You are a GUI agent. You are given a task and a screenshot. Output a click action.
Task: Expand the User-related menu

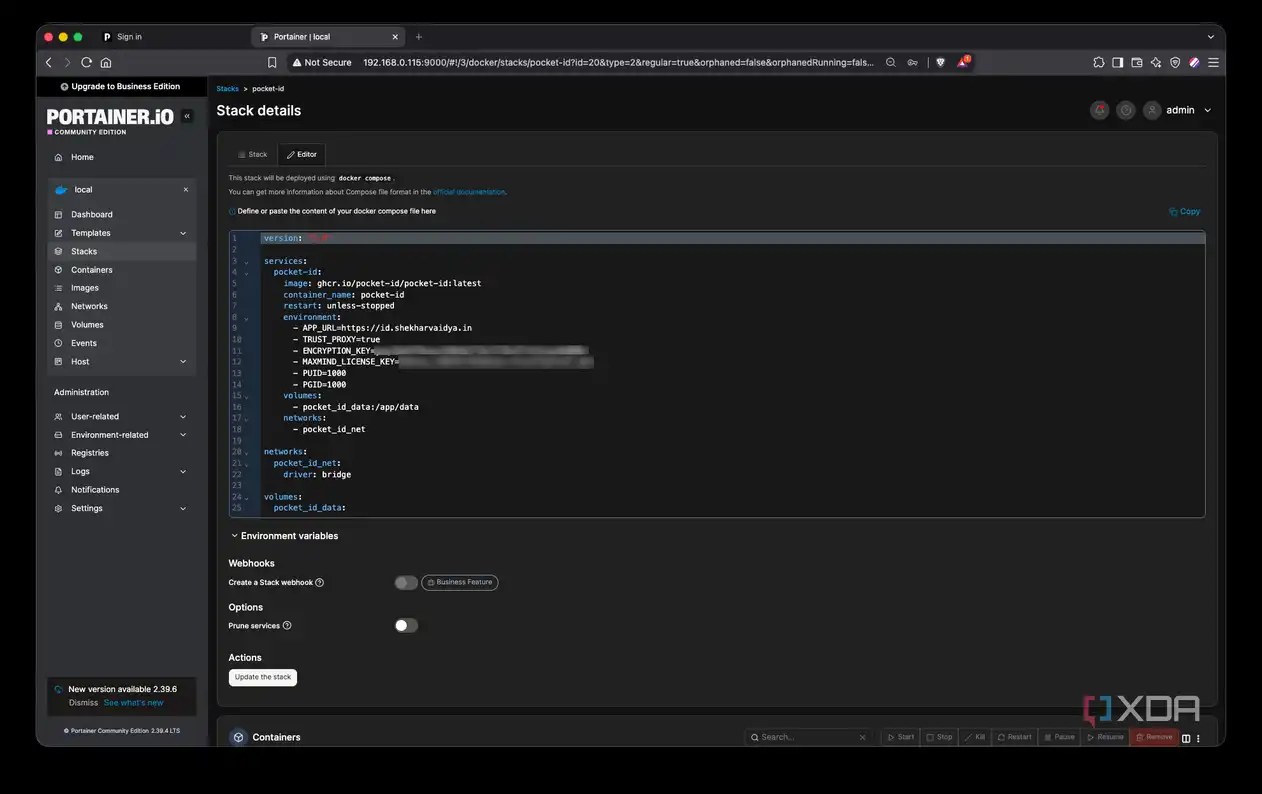(x=183, y=417)
